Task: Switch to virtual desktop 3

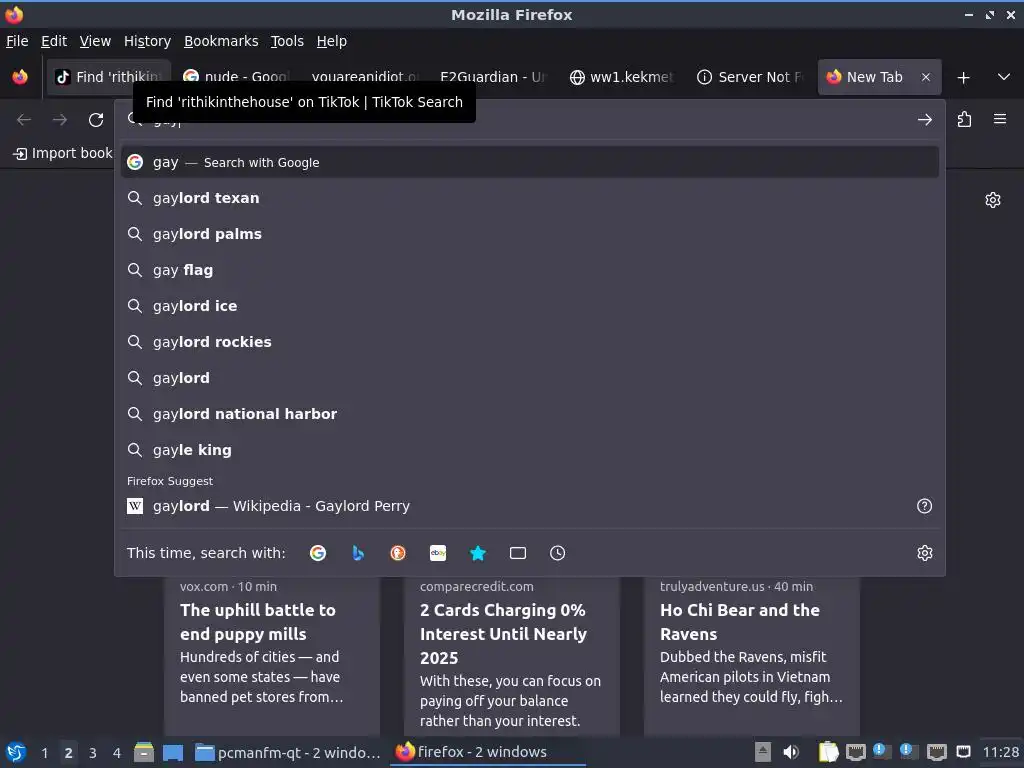Action: (x=93, y=753)
